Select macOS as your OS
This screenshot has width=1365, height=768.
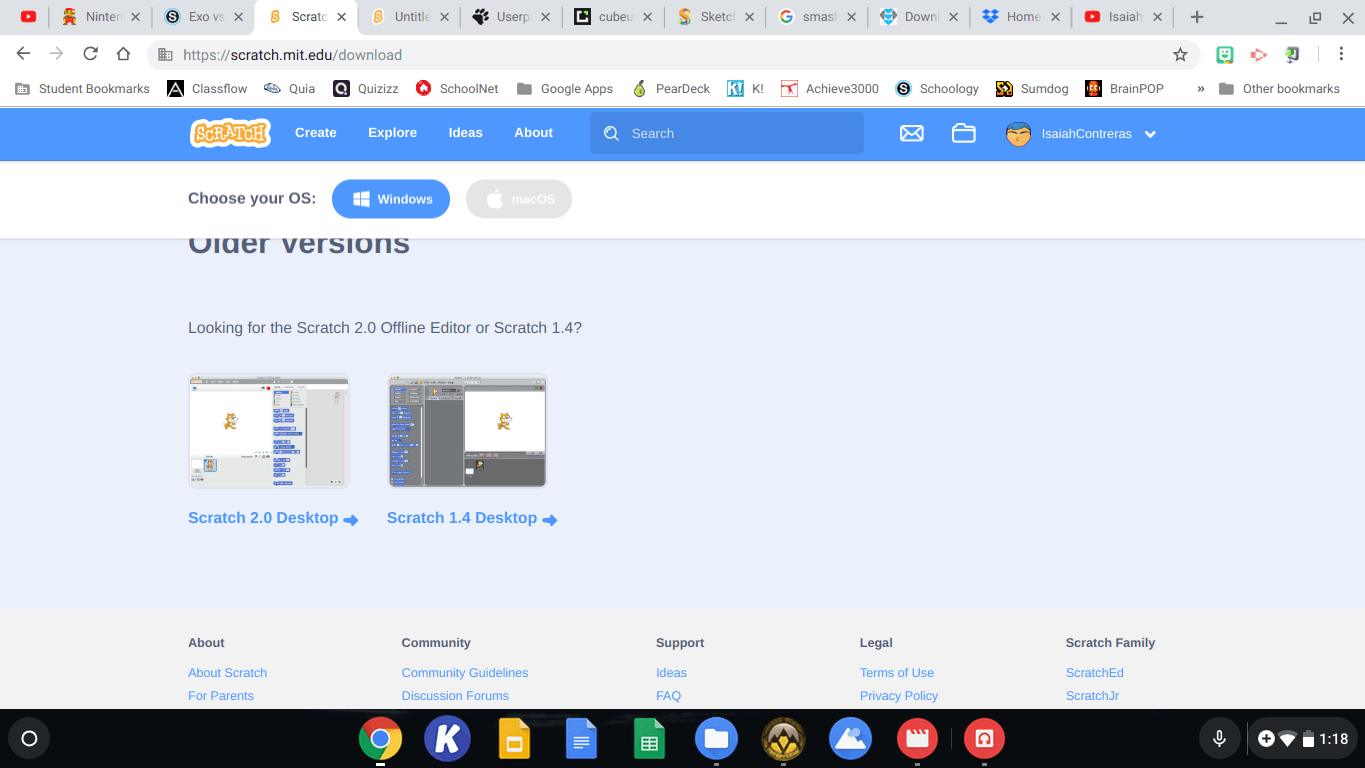tap(519, 199)
